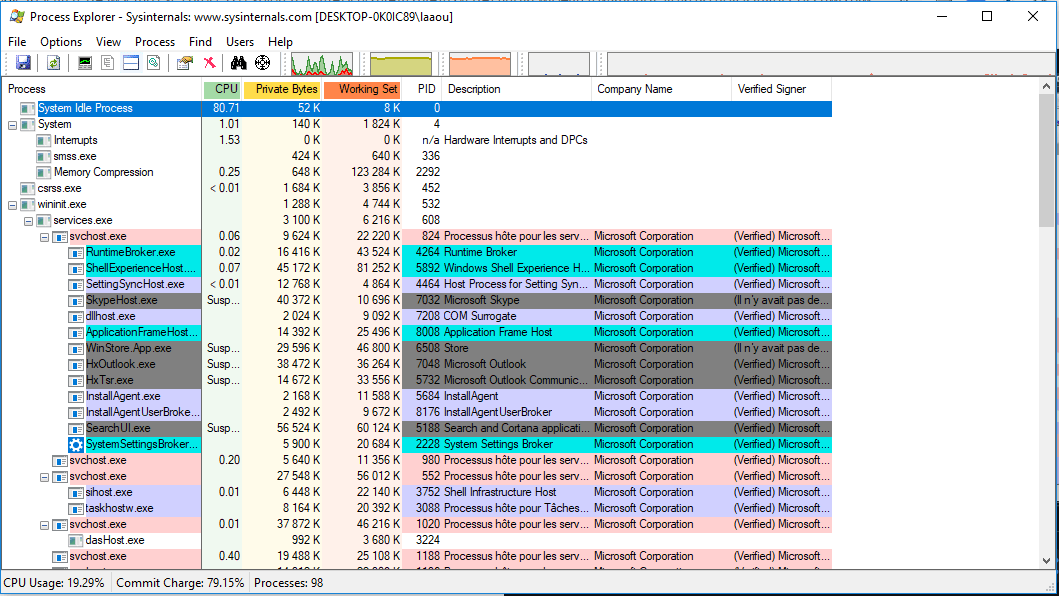This screenshot has height=596, width=1059.
Task: Open the Options menu
Action: tap(60, 42)
